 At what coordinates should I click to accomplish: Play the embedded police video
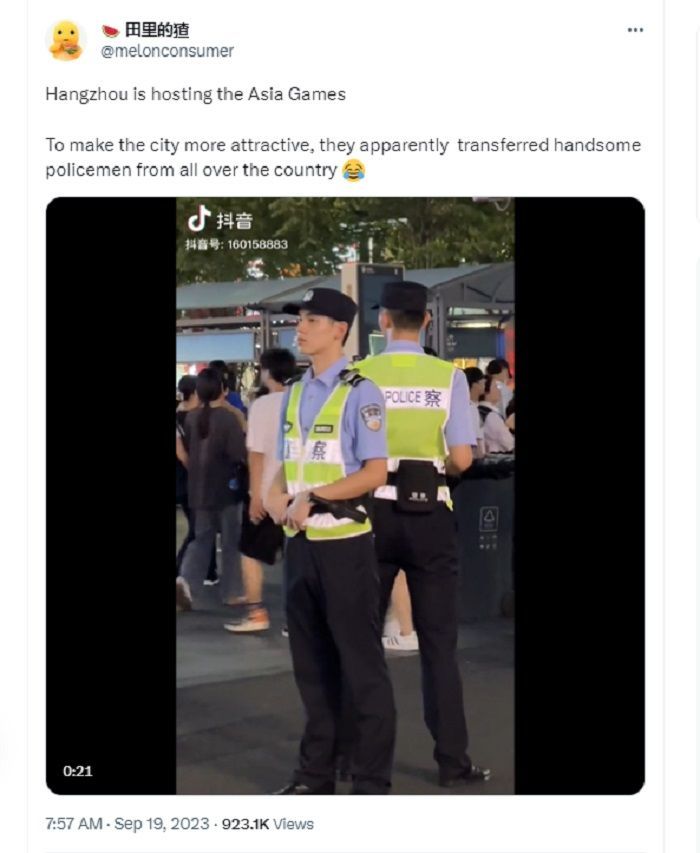pos(345,496)
